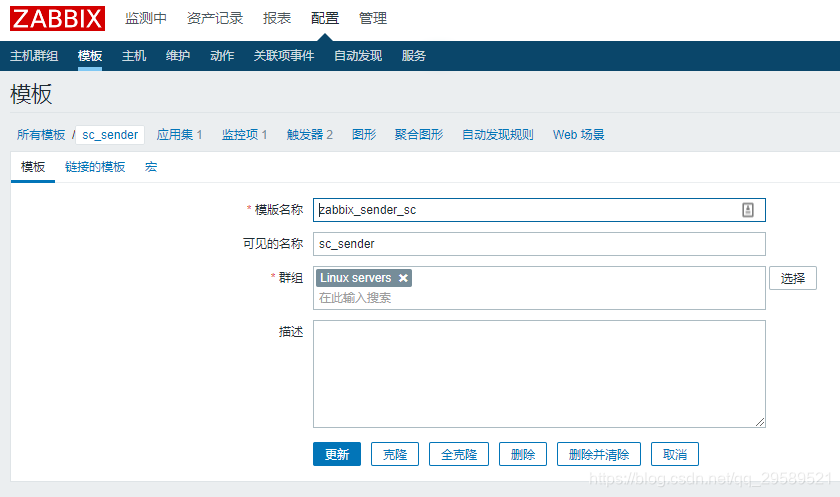This screenshot has height=497, width=840.
Task: Switch to 宏 tab
Action: click(x=151, y=167)
